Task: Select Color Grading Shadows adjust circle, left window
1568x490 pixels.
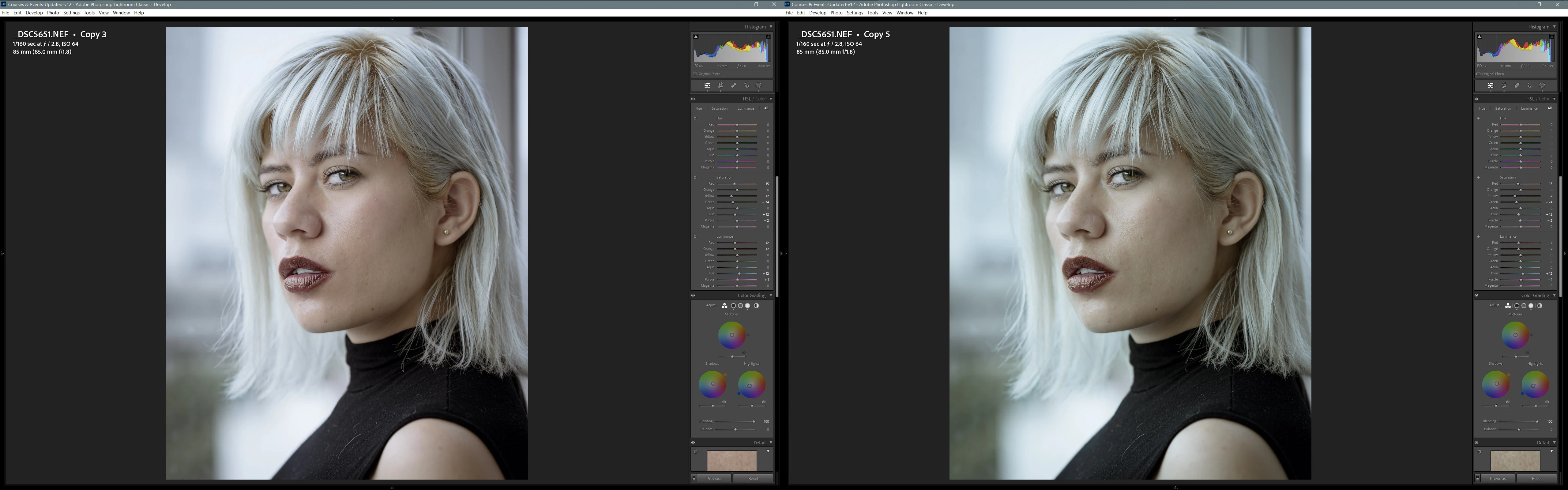Action: [733, 306]
